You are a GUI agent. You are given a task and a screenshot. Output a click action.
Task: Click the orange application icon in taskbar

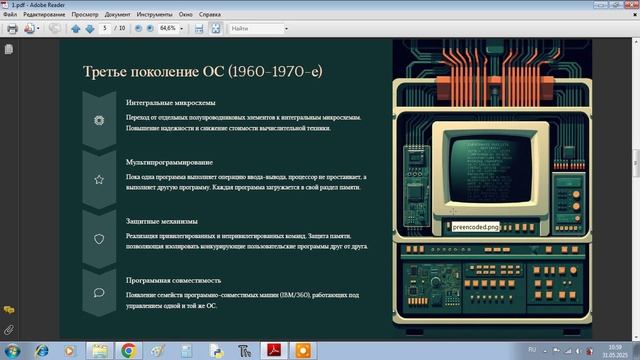coord(303,351)
